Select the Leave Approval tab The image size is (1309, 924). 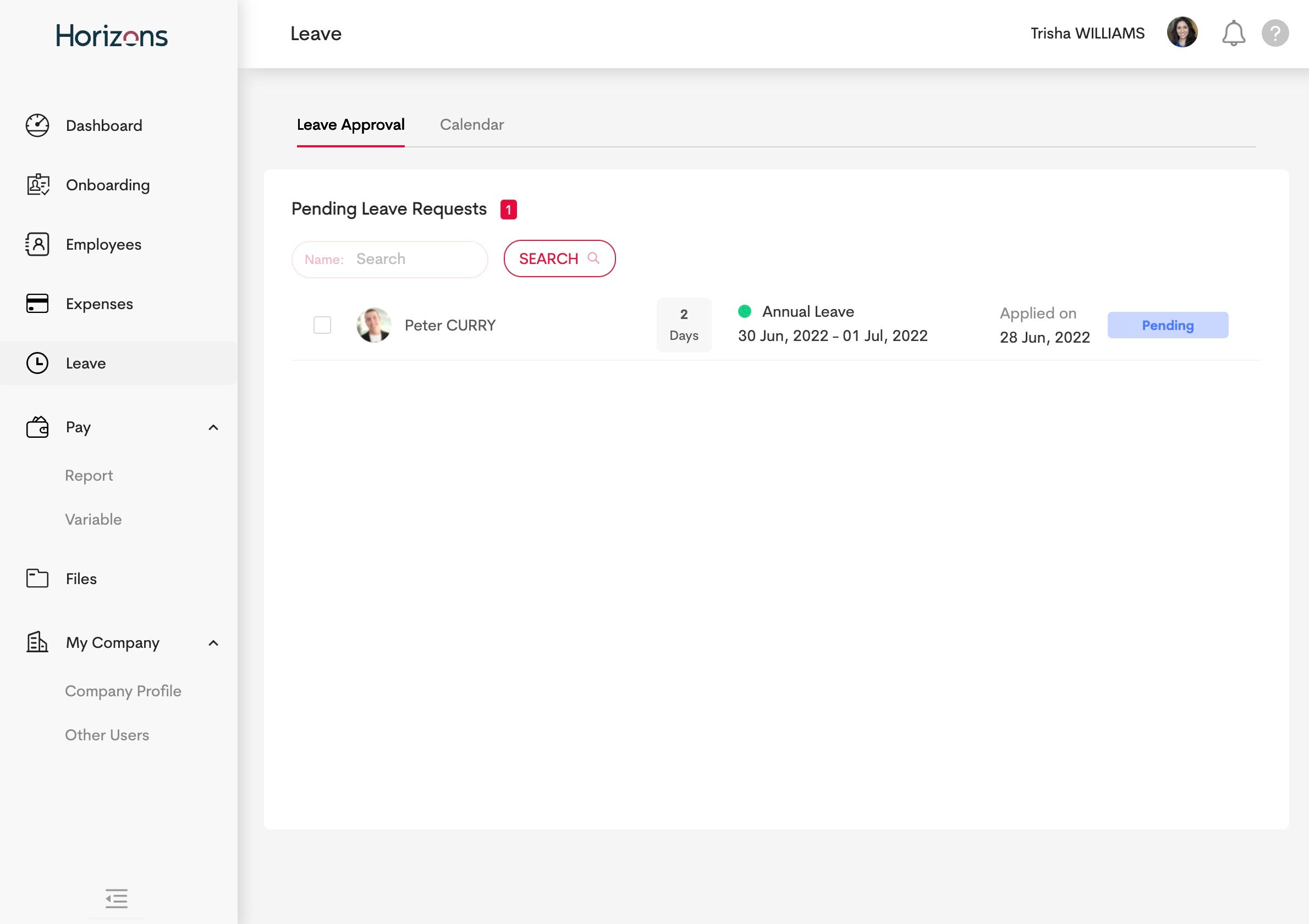351,124
